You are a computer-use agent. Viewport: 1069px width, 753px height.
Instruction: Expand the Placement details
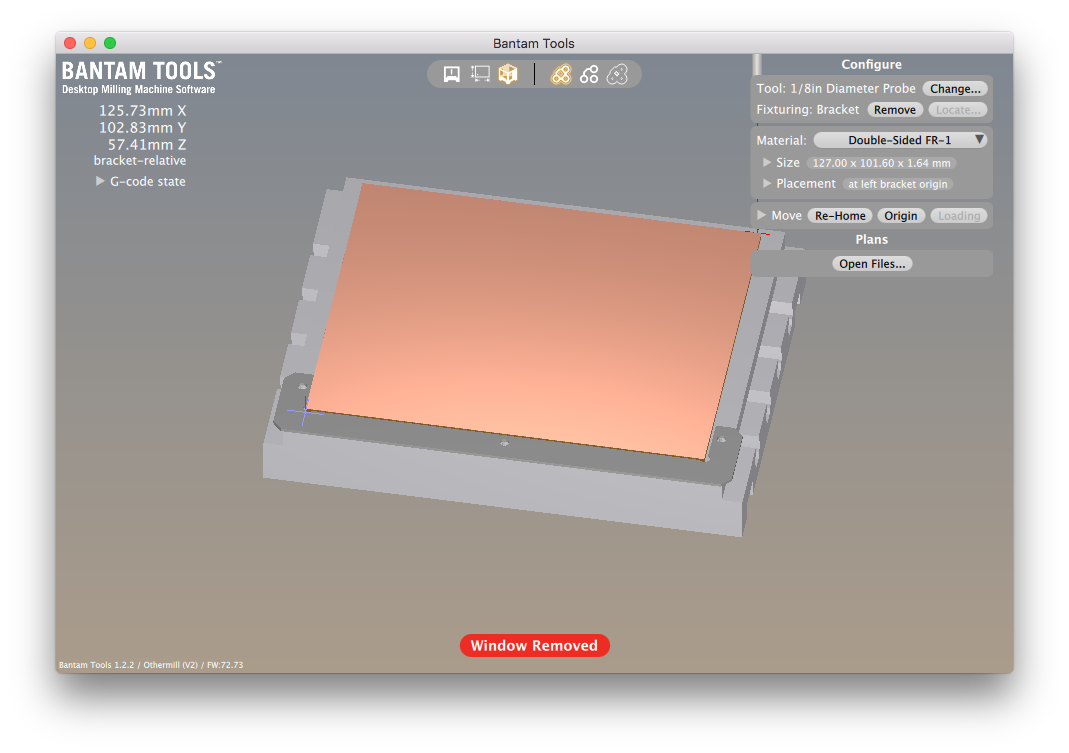click(x=767, y=183)
